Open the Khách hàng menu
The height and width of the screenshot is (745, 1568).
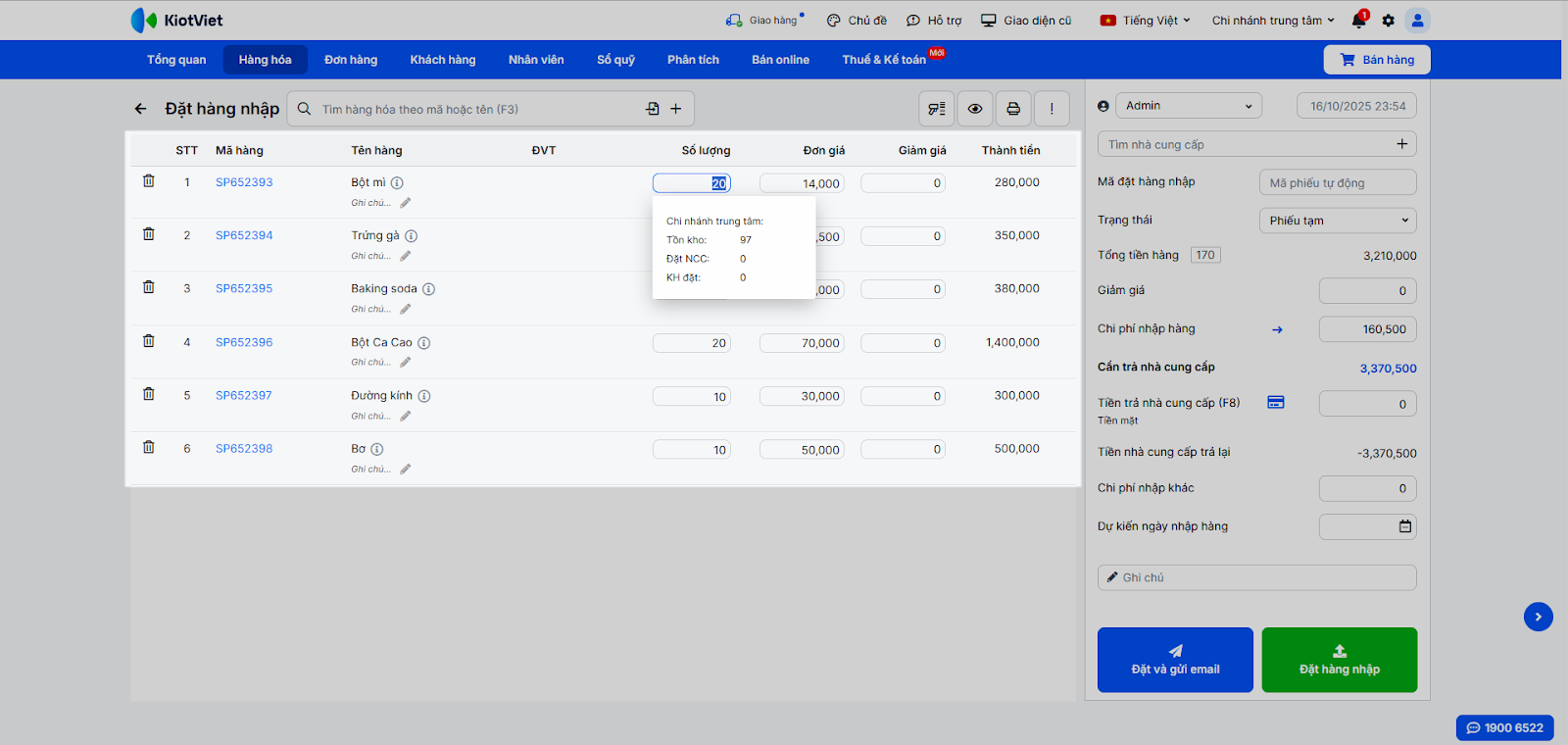pos(443,60)
